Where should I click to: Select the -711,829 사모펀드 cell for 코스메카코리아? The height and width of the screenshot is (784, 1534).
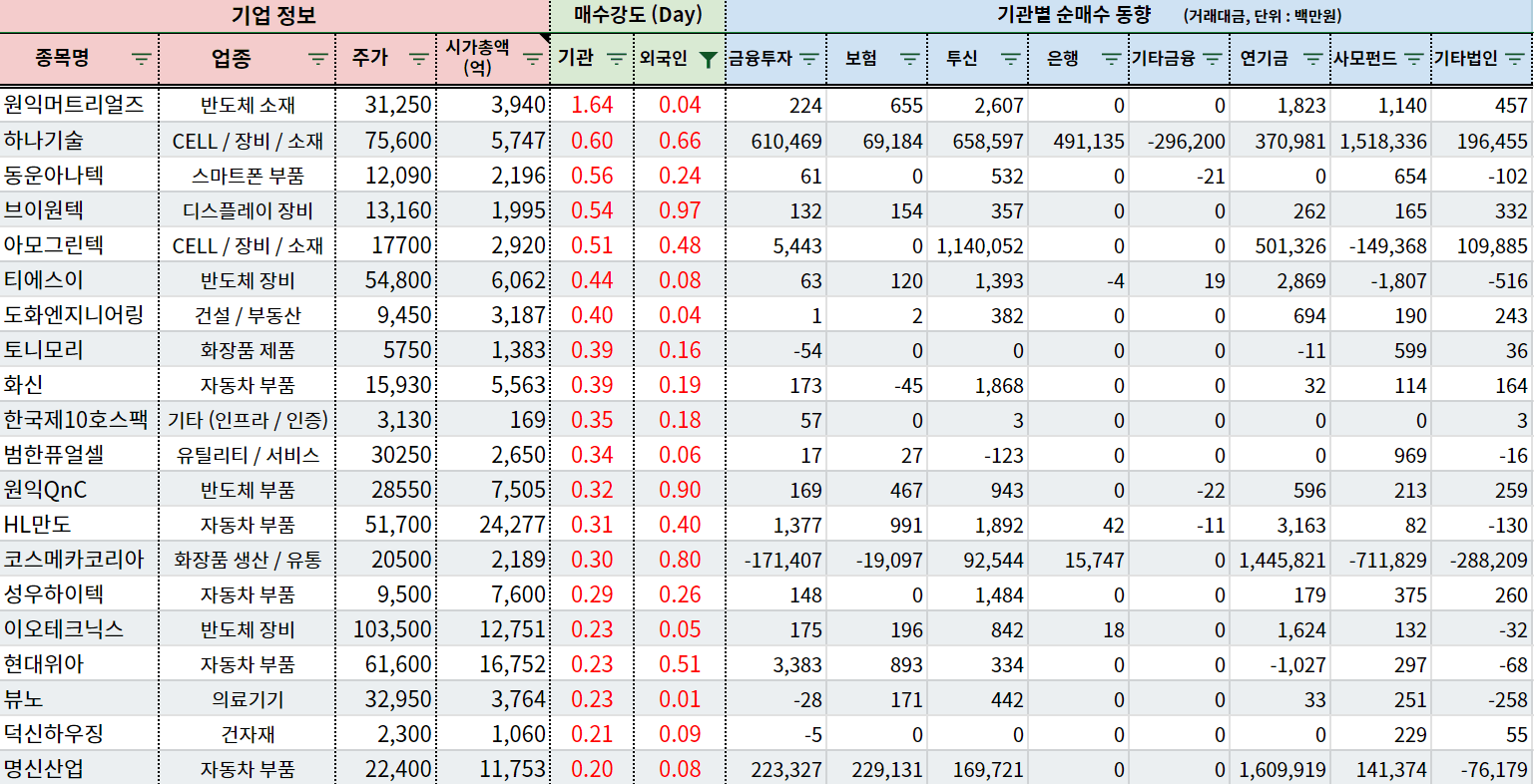pos(1381,560)
